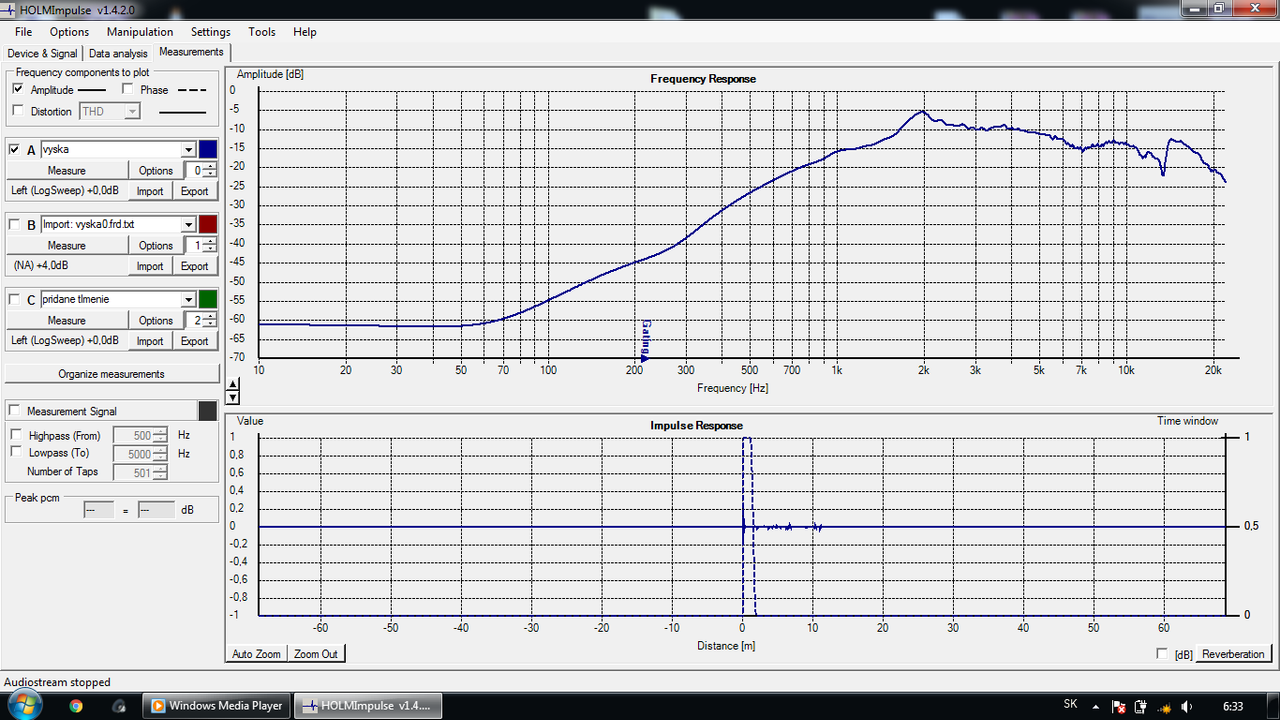The width and height of the screenshot is (1280, 720).
Task: Uncheck the Amplitude checkbox
Action: 17,89
